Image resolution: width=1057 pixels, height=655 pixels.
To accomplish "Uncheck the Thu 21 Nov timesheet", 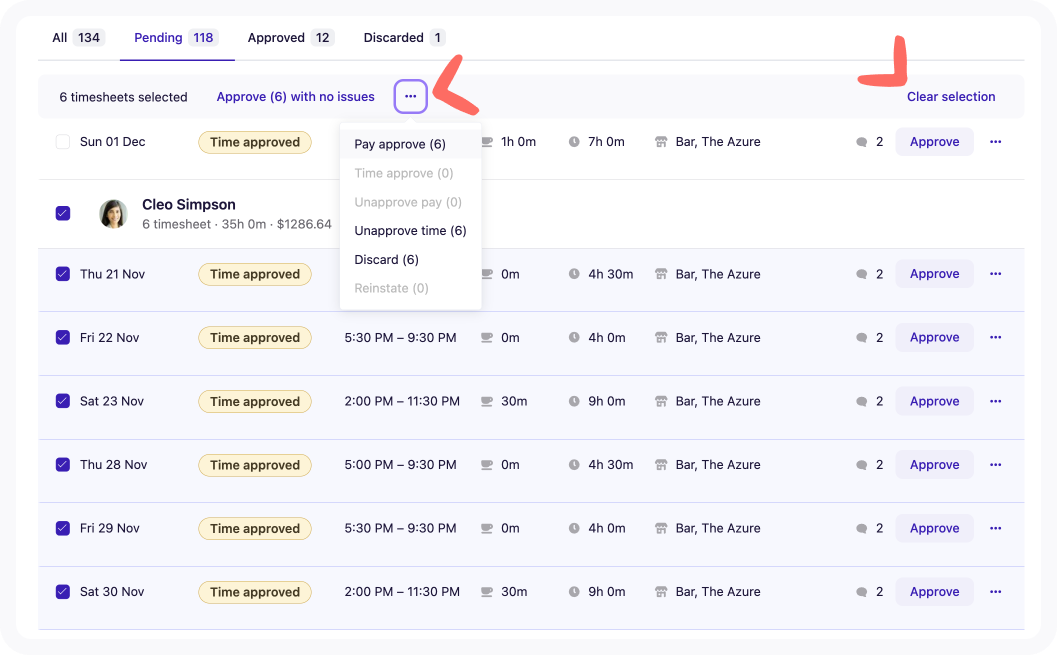I will [63, 274].
